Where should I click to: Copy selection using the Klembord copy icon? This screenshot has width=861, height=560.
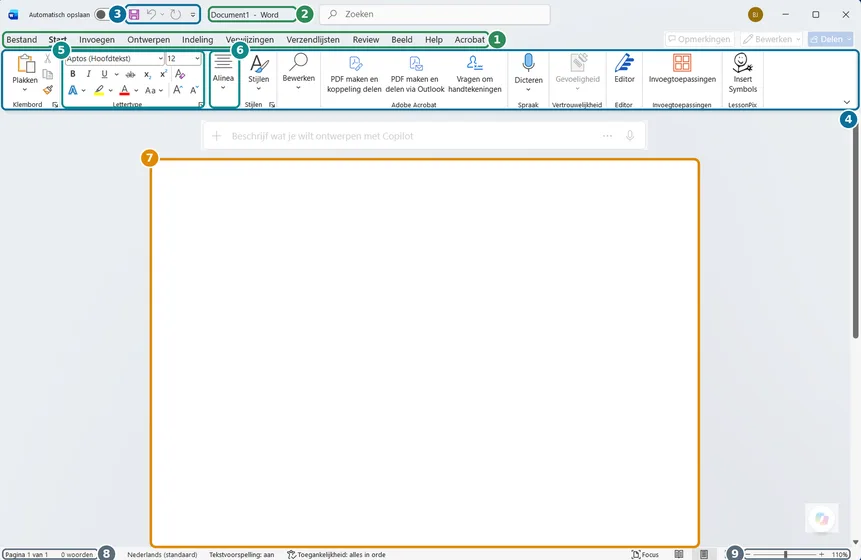point(48,75)
